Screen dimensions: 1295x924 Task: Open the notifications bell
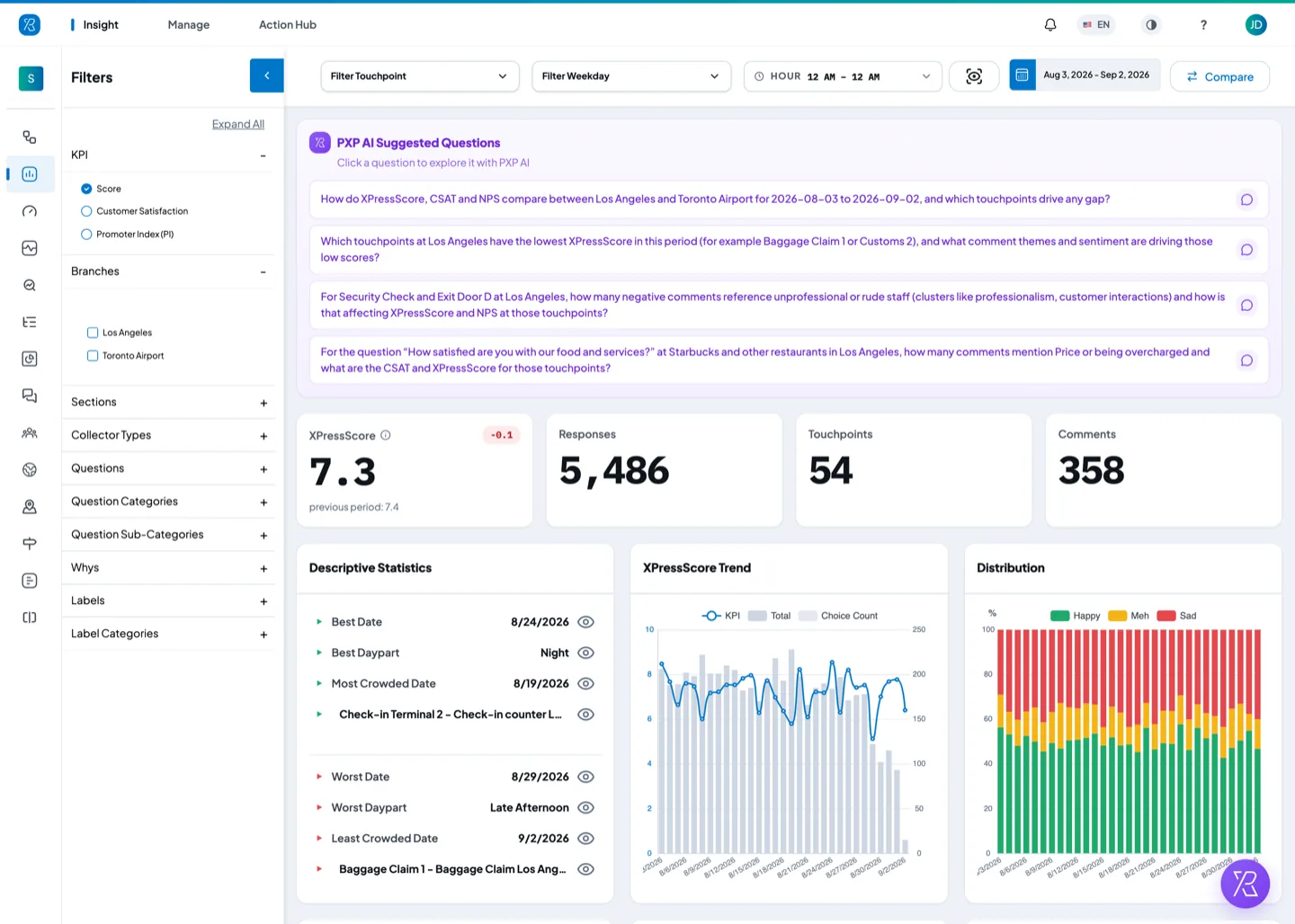coord(1049,25)
